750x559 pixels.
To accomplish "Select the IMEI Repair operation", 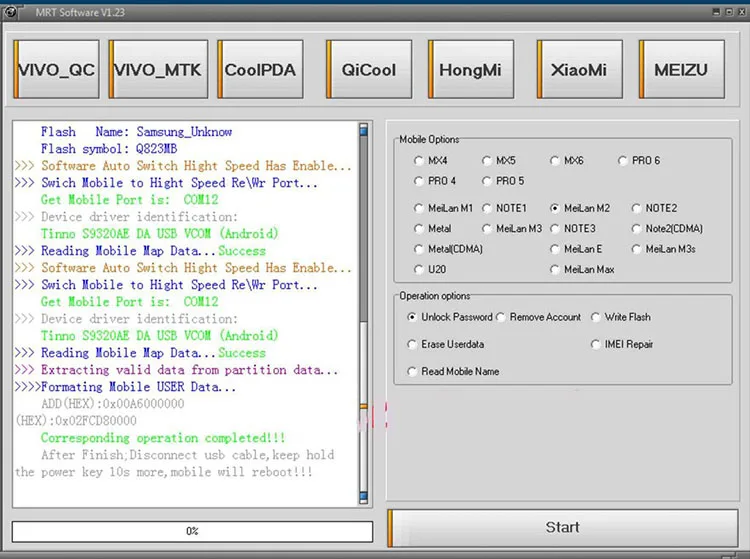I will [x=622, y=344].
